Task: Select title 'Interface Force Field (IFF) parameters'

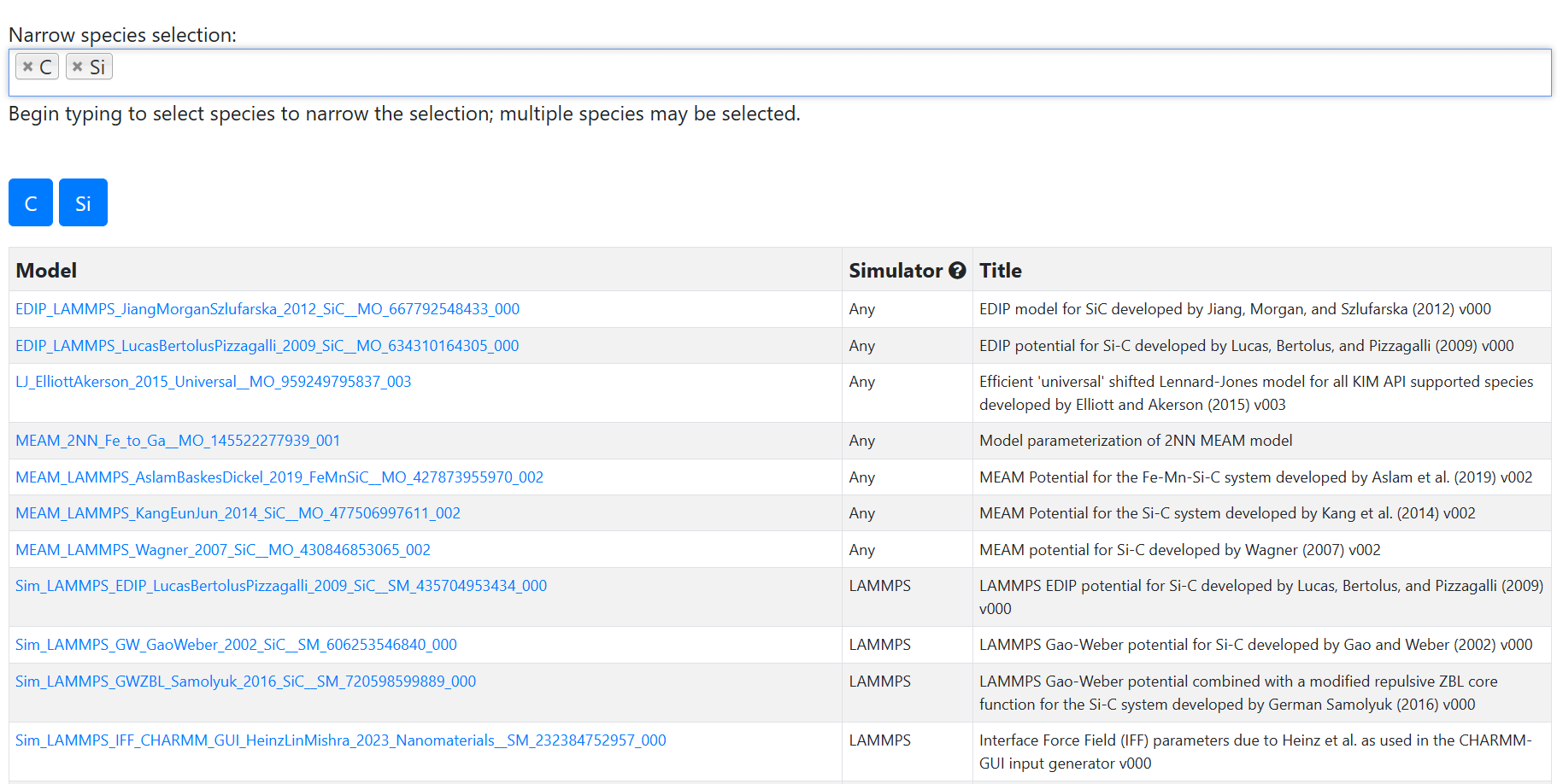Action: point(1255,752)
